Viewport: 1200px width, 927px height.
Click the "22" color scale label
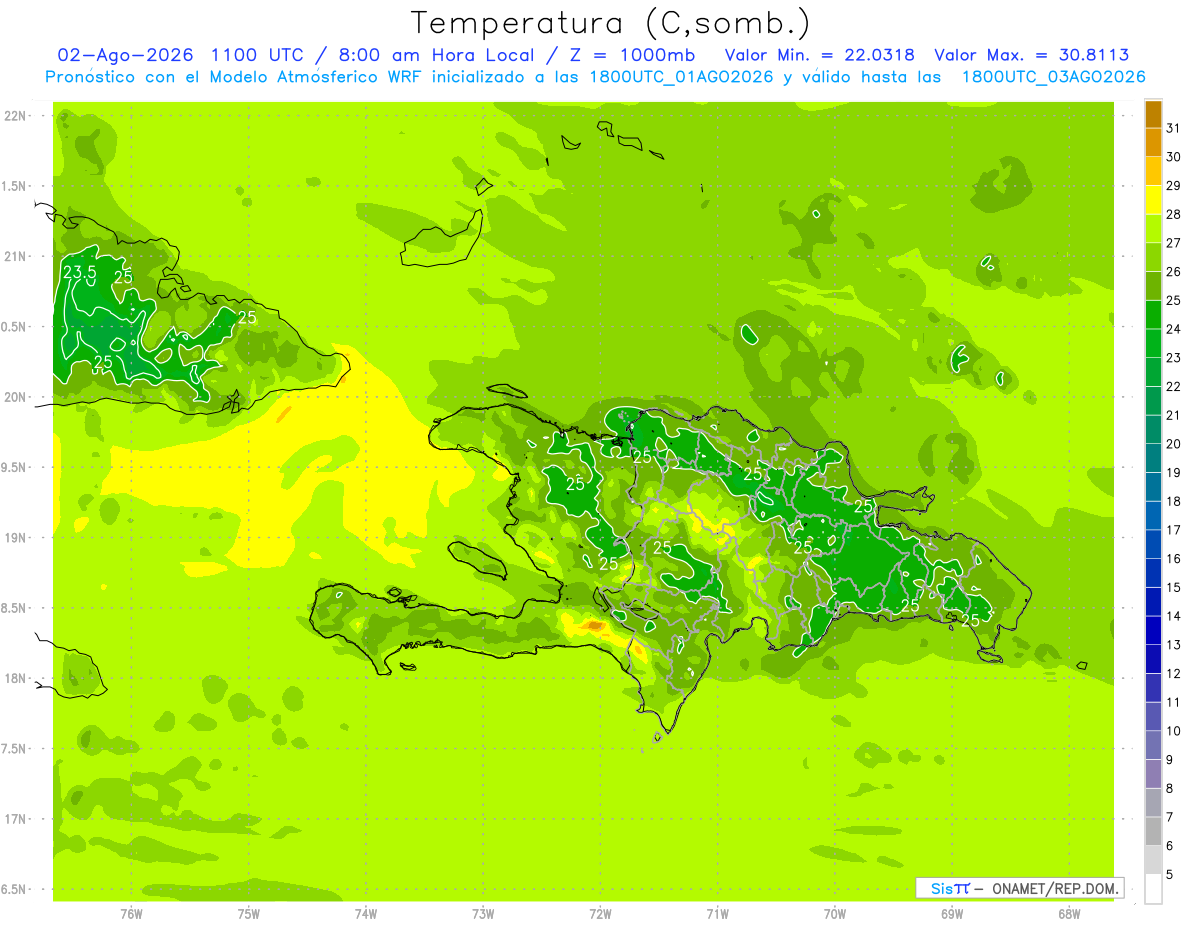tap(1173, 386)
